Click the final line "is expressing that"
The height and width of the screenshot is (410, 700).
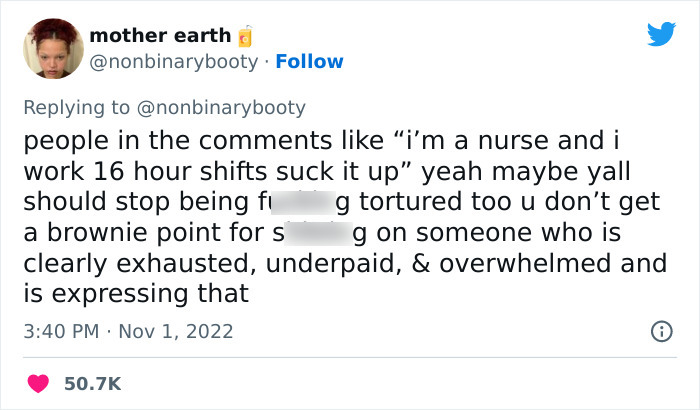135,294
